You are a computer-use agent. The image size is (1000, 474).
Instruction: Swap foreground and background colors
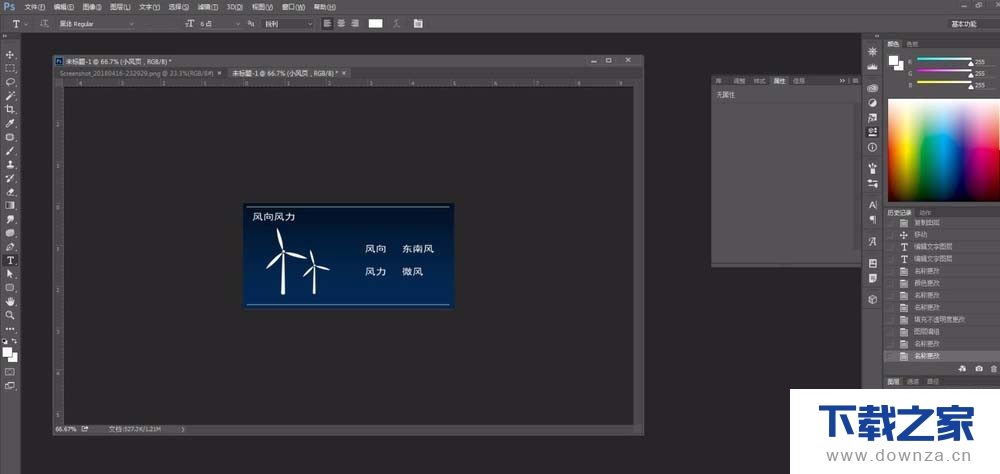[15, 342]
